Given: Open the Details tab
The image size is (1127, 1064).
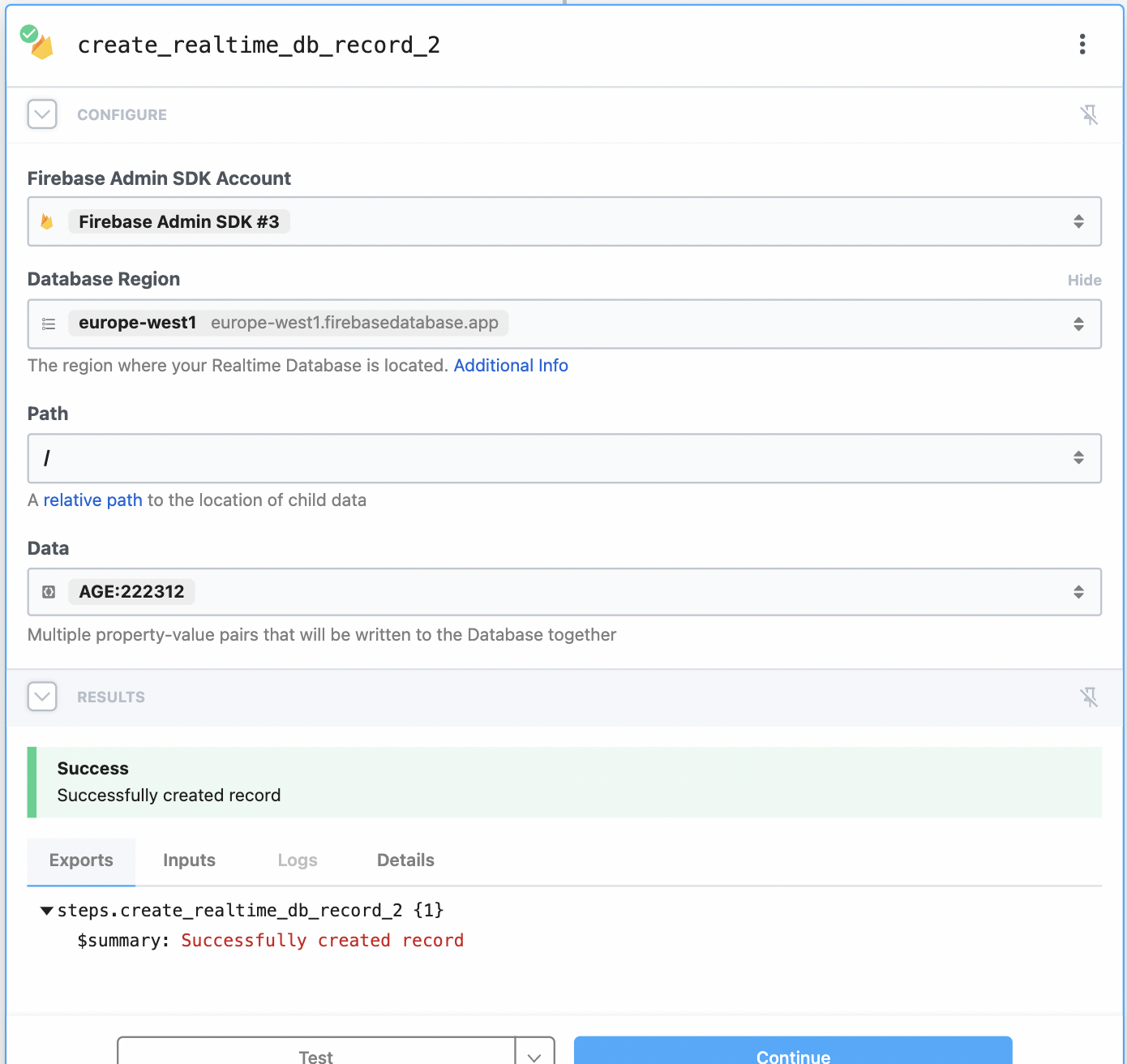Looking at the screenshot, I should pyautogui.click(x=405, y=860).
